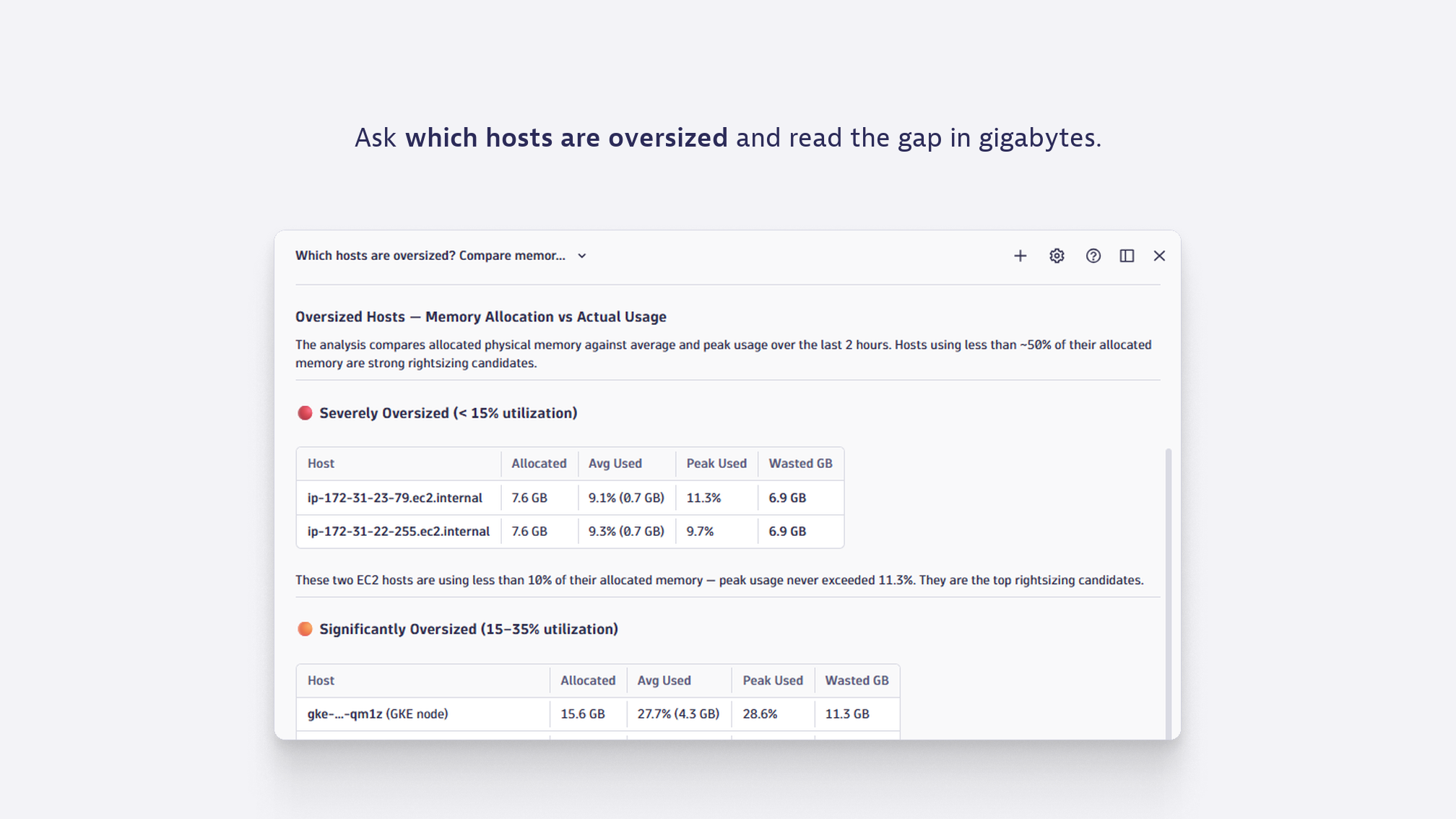The width and height of the screenshot is (1456, 819).
Task: Click the 'Significantly Oversized (15–35% utilization)' heading
Action: (x=469, y=629)
